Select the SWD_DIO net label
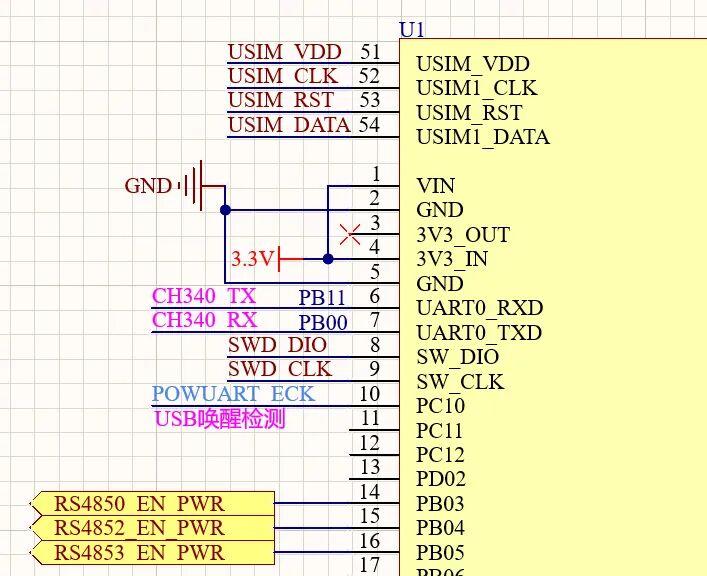707x576 pixels. click(x=277, y=345)
